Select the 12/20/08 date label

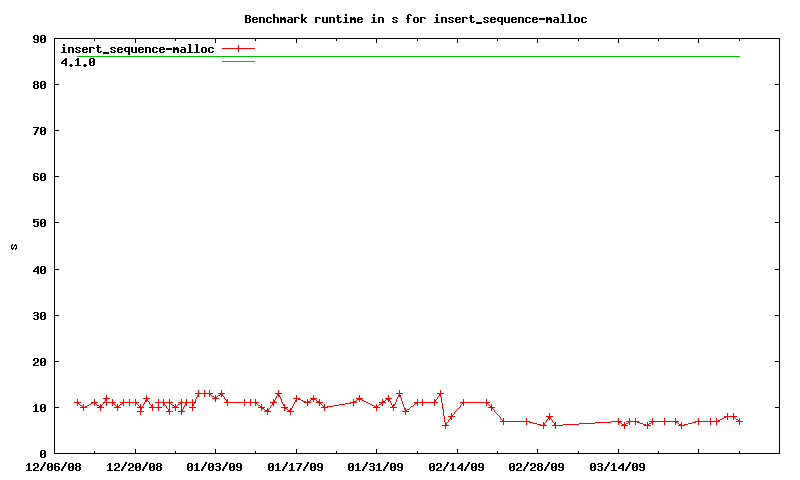tap(135, 466)
